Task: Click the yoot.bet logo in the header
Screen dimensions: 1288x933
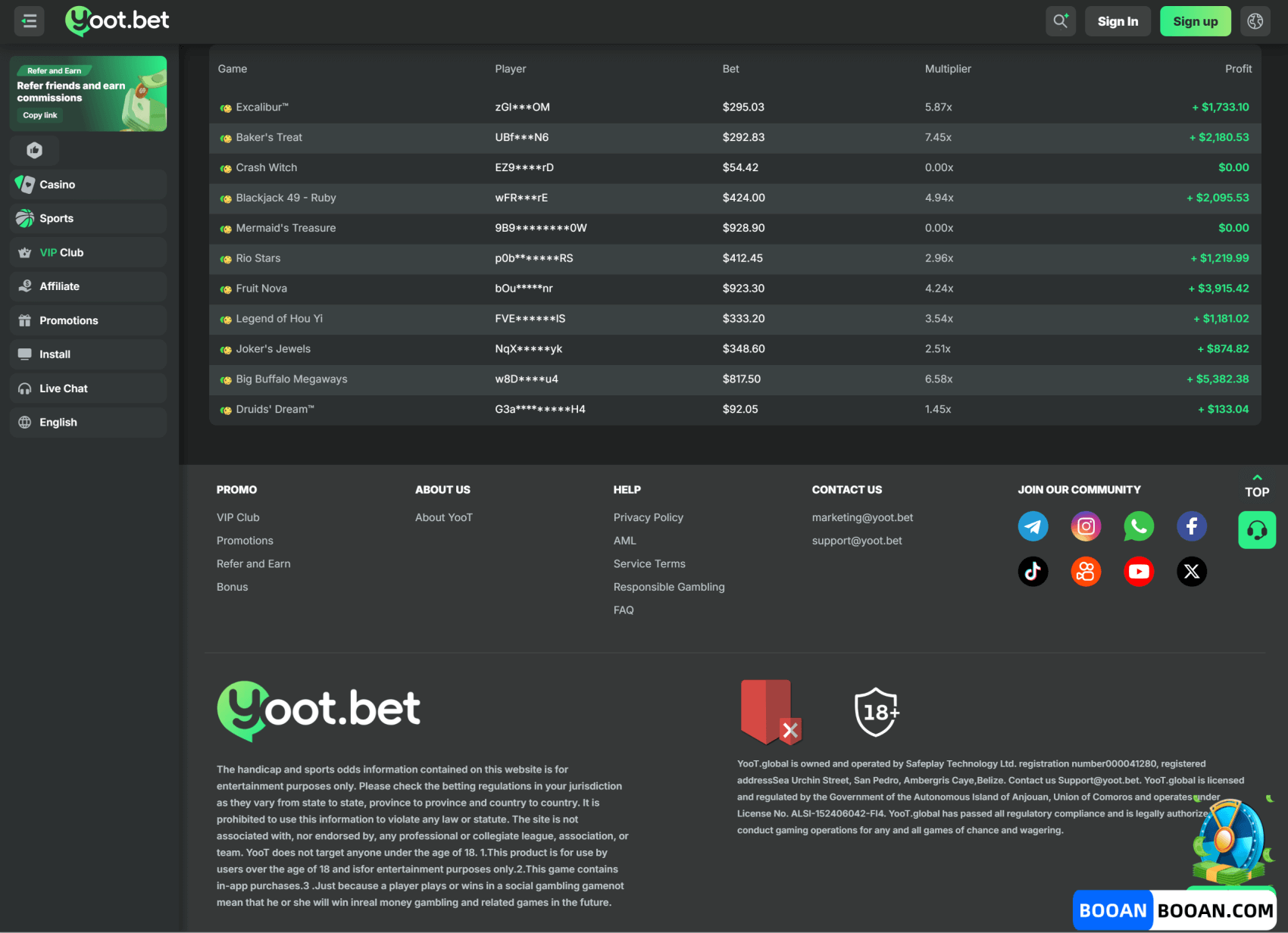Action: coord(117,21)
